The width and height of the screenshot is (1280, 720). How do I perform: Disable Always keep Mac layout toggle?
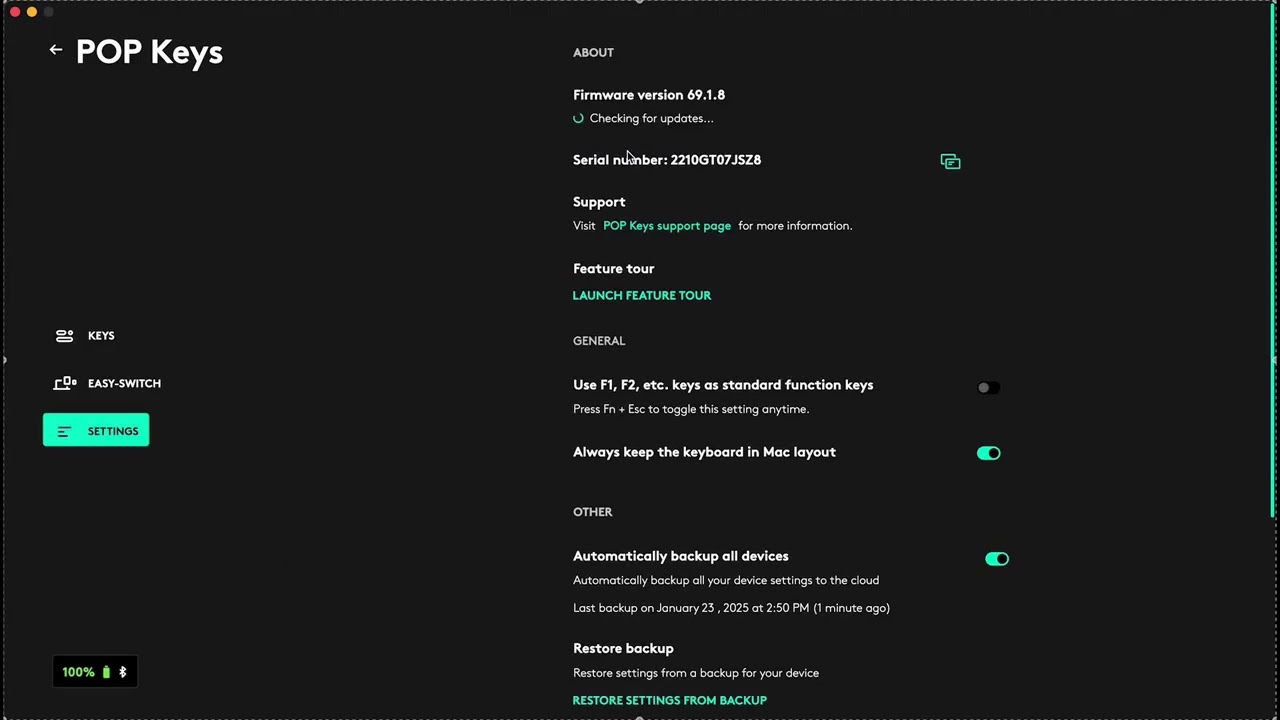click(x=988, y=453)
